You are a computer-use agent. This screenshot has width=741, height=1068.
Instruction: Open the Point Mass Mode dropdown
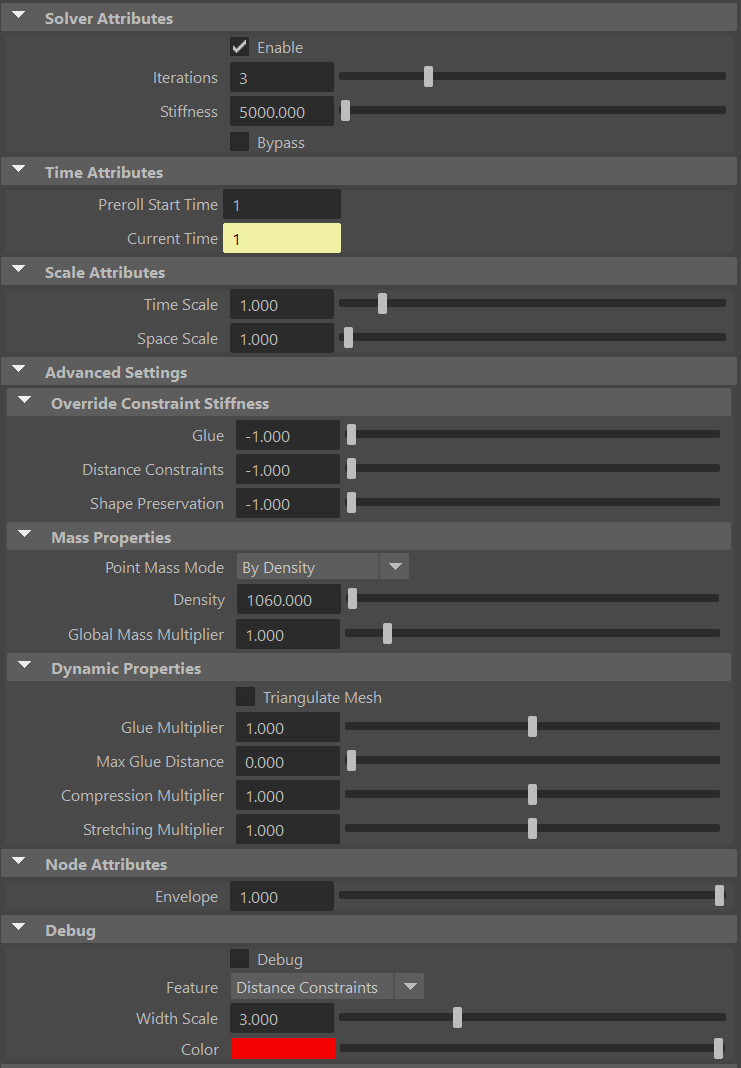[x=323, y=567]
